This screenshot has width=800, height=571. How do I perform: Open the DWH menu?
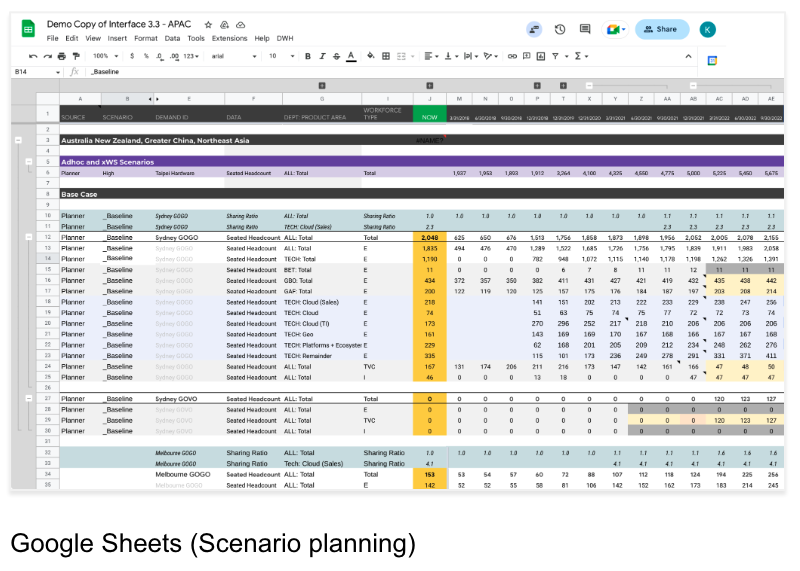[285, 38]
